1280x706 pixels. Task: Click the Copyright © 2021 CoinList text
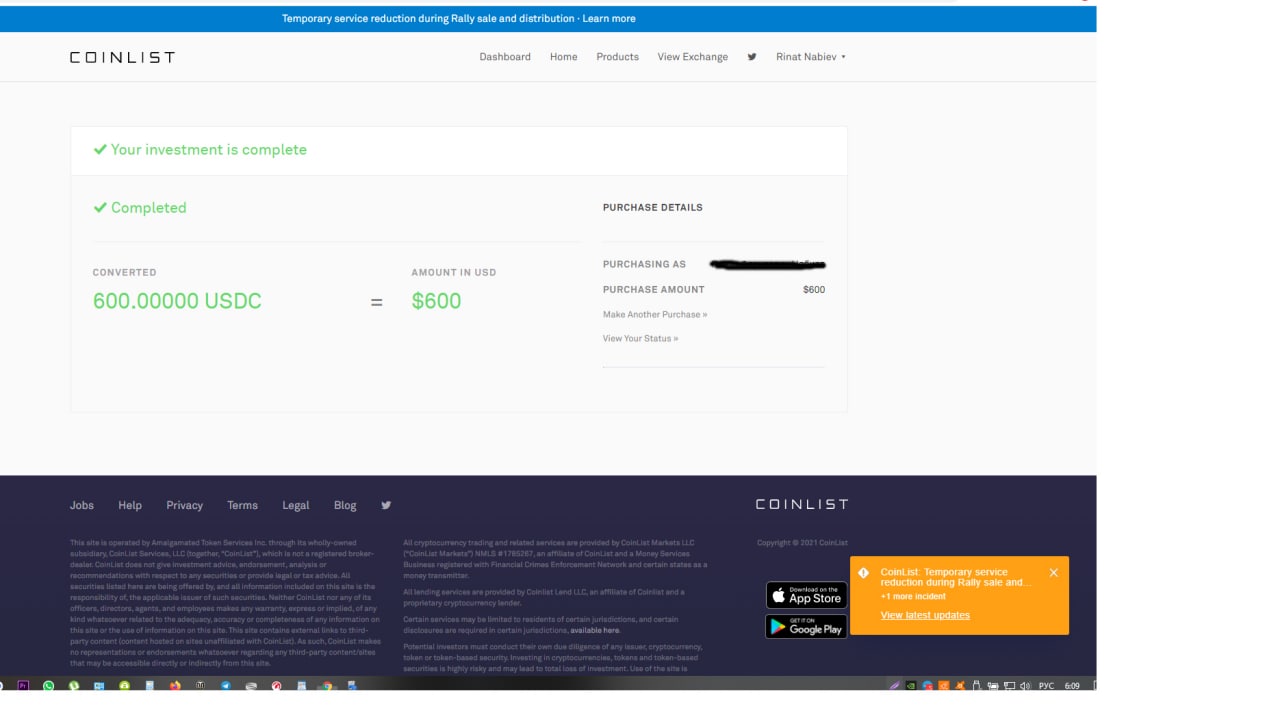803,543
